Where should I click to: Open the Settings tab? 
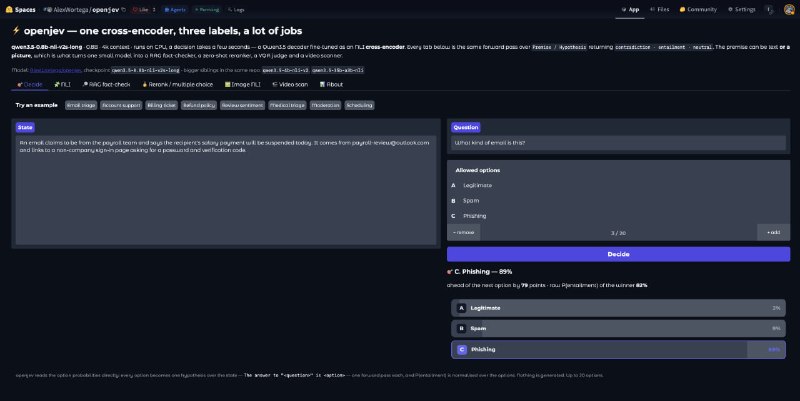(x=741, y=9)
